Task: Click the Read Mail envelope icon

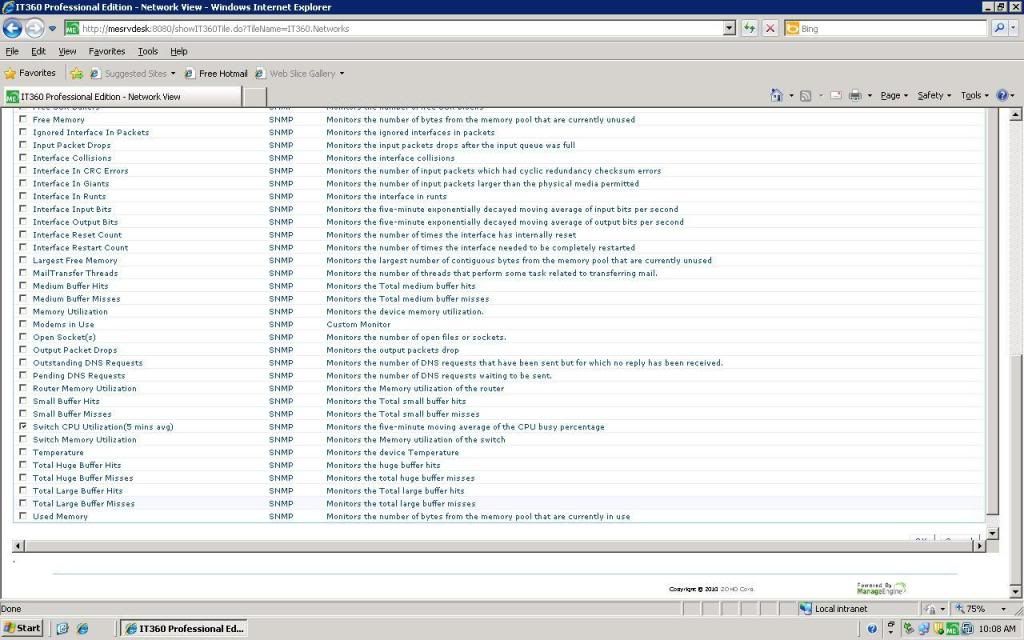Action: (x=836, y=95)
